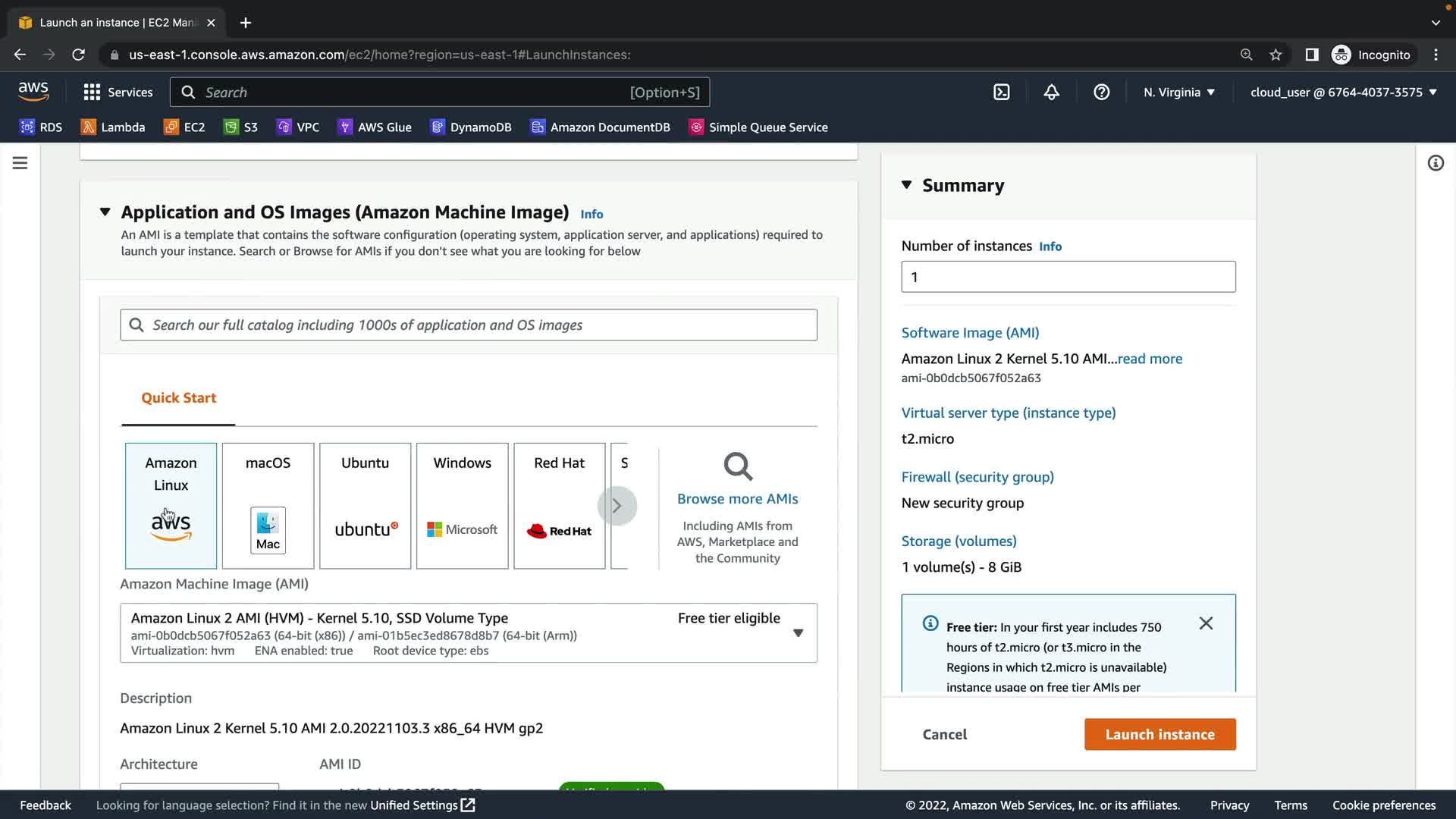The height and width of the screenshot is (819, 1456).
Task: Click the AWS logo home icon
Action: (33, 92)
